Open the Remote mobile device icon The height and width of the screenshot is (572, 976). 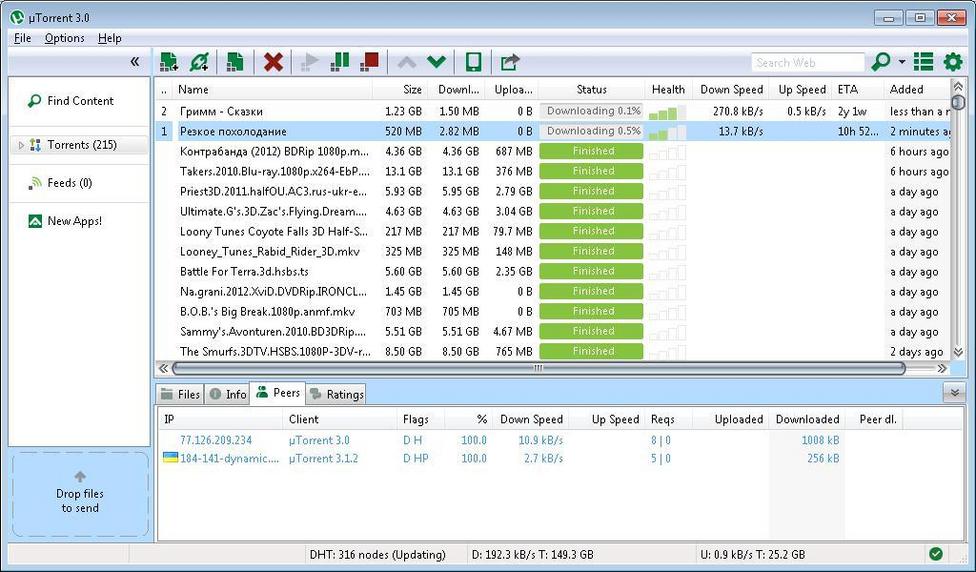(x=474, y=62)
